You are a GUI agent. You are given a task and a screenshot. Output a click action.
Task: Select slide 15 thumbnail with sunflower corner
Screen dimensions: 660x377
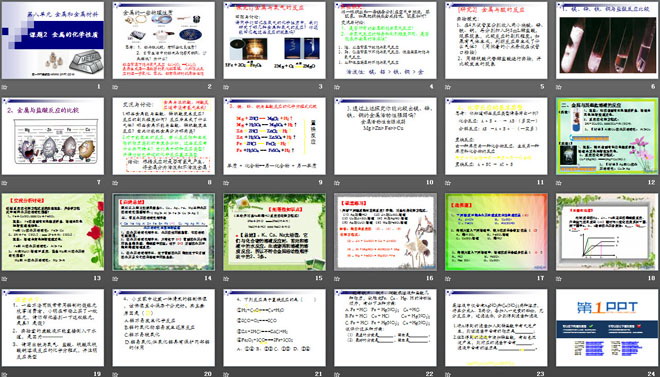click(274, 232)
